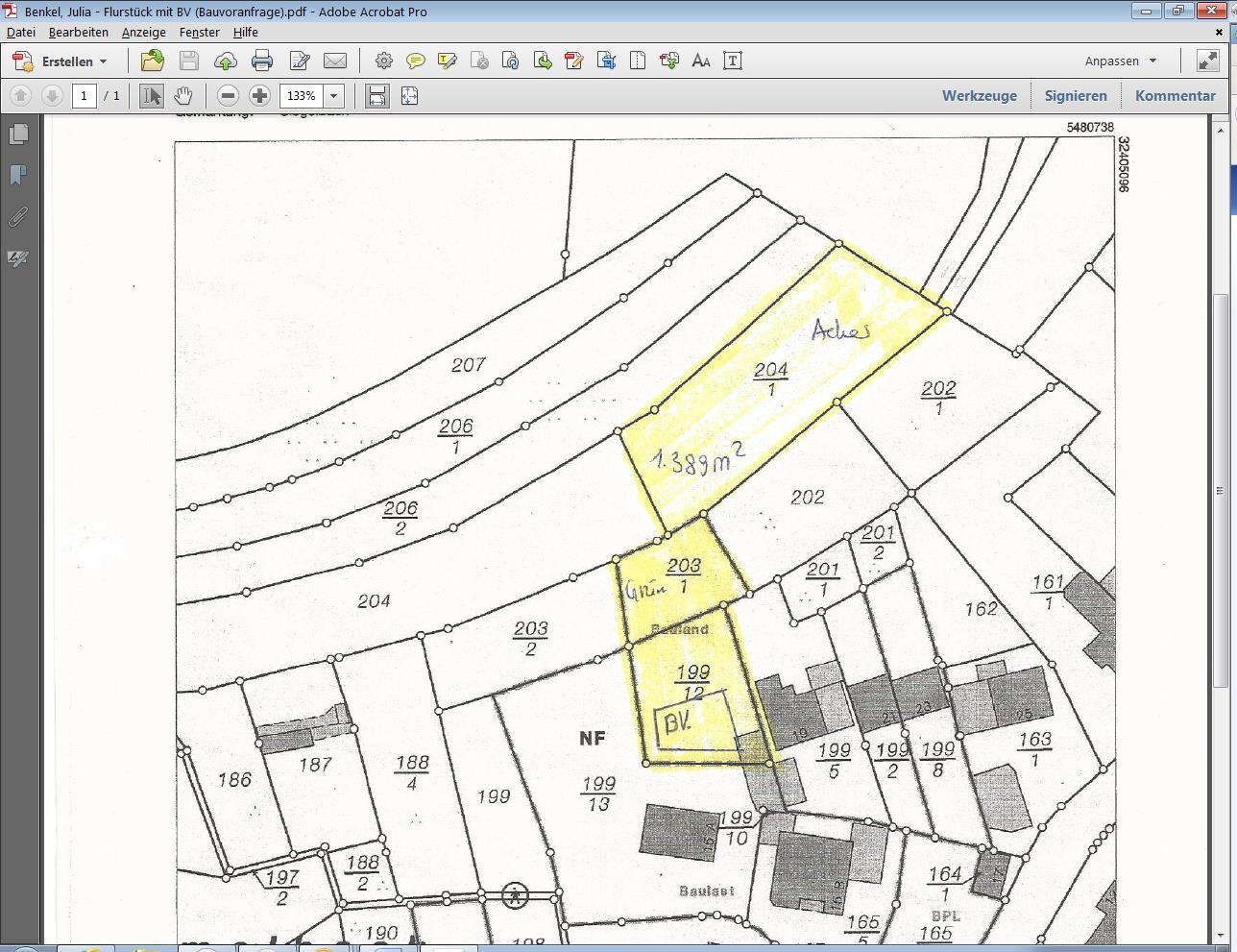The height and width of the screenshot is (952, 1237).
Task: Open the Werkzeuge pane
Action: pos(979,96)
